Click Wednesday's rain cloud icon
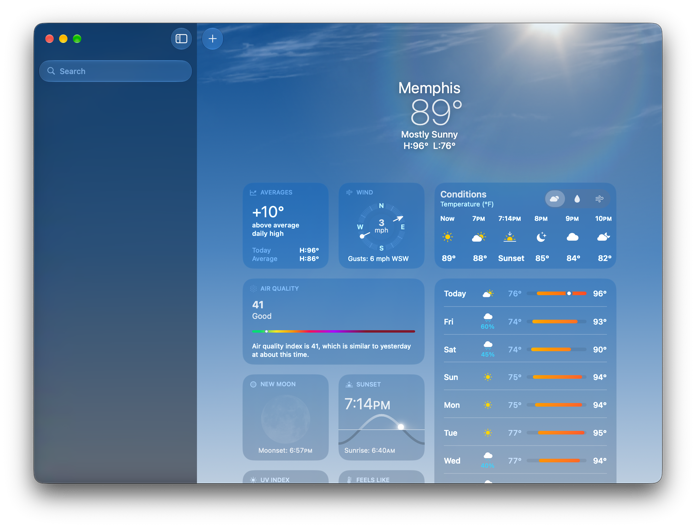Image resolution: width=696 pixels, height=528 pixels. pos(488,456)
